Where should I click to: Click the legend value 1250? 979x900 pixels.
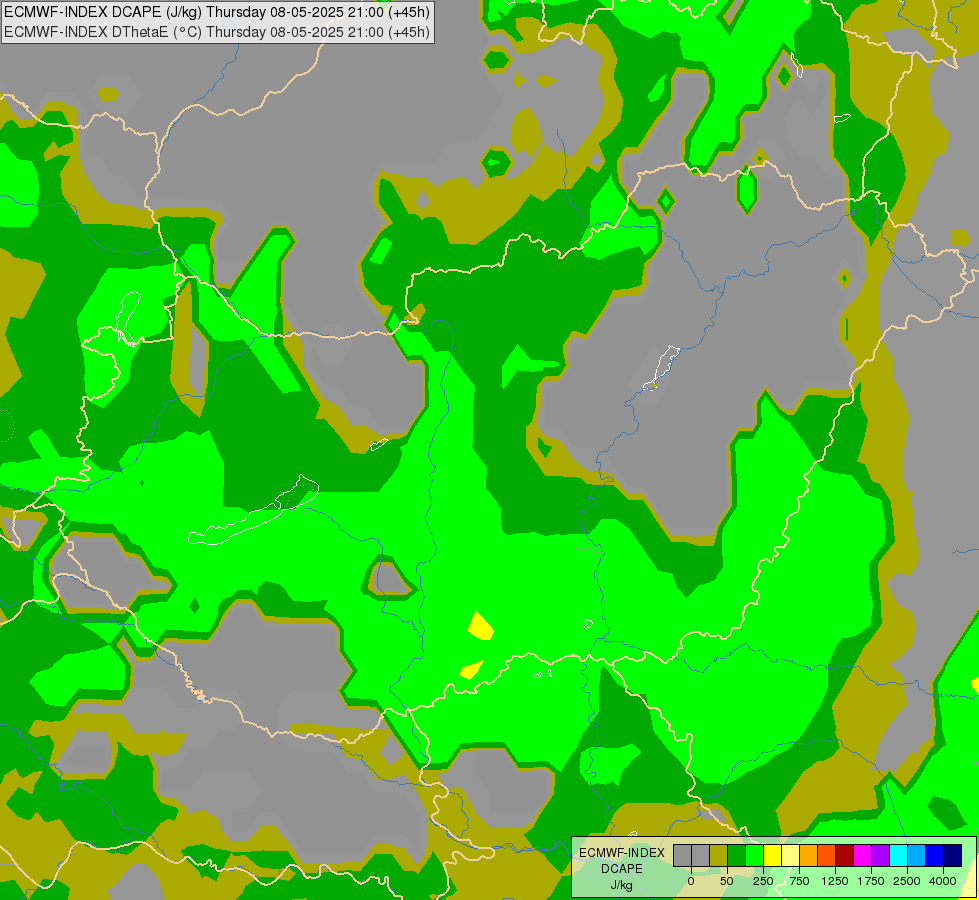(835, 881)
